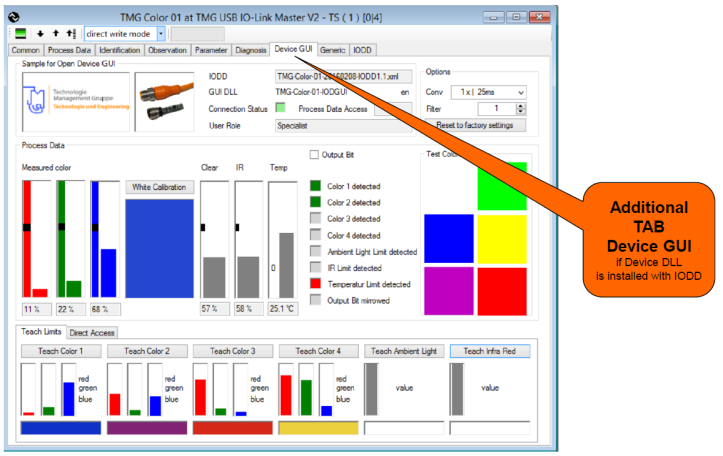Click the Teach Color 1 button
The height and width of the screenshot is (456, 723).
coord(61,351)
